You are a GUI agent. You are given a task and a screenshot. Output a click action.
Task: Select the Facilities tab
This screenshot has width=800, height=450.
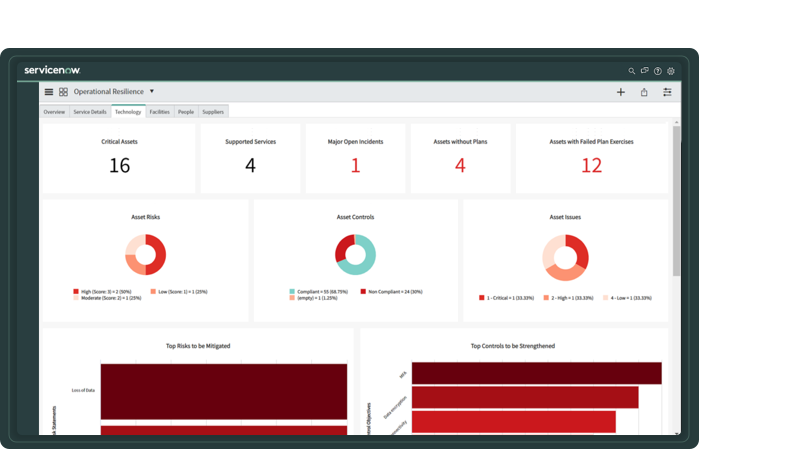(160, 112)
